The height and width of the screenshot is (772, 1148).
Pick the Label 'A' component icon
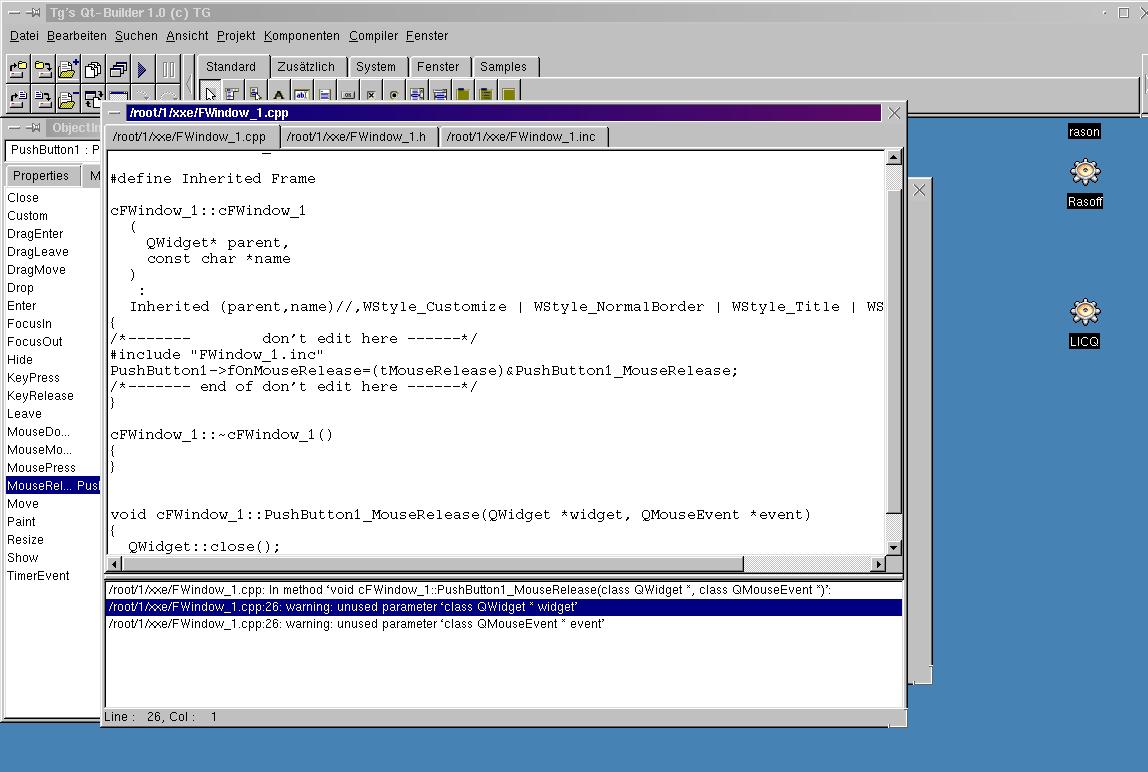pyautogui.click(x=279, y=95)
